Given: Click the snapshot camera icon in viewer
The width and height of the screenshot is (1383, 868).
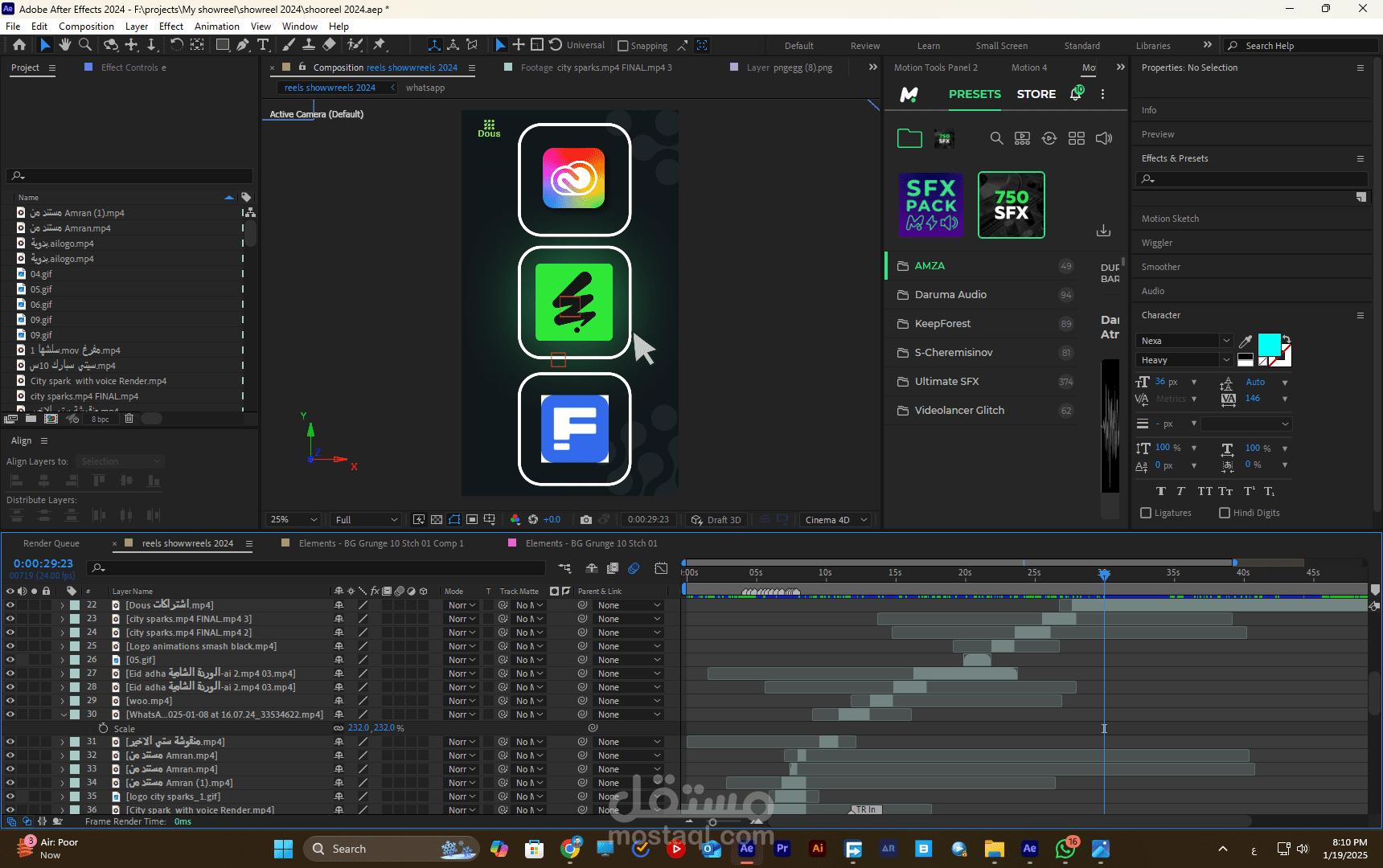Looking at the screenshot, I should [x=586, y=520].
